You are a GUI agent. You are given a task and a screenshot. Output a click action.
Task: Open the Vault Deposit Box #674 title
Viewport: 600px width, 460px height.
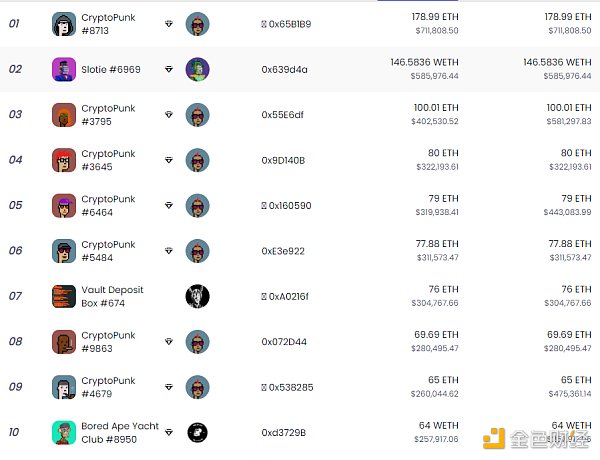coord(112,296)
